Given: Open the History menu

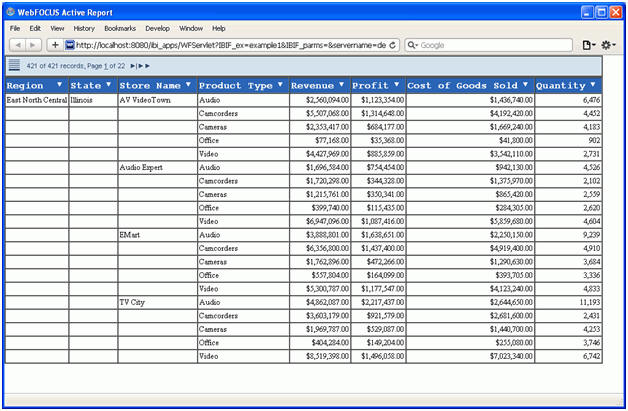Looking at the screenshot, I should coord(84,28).
